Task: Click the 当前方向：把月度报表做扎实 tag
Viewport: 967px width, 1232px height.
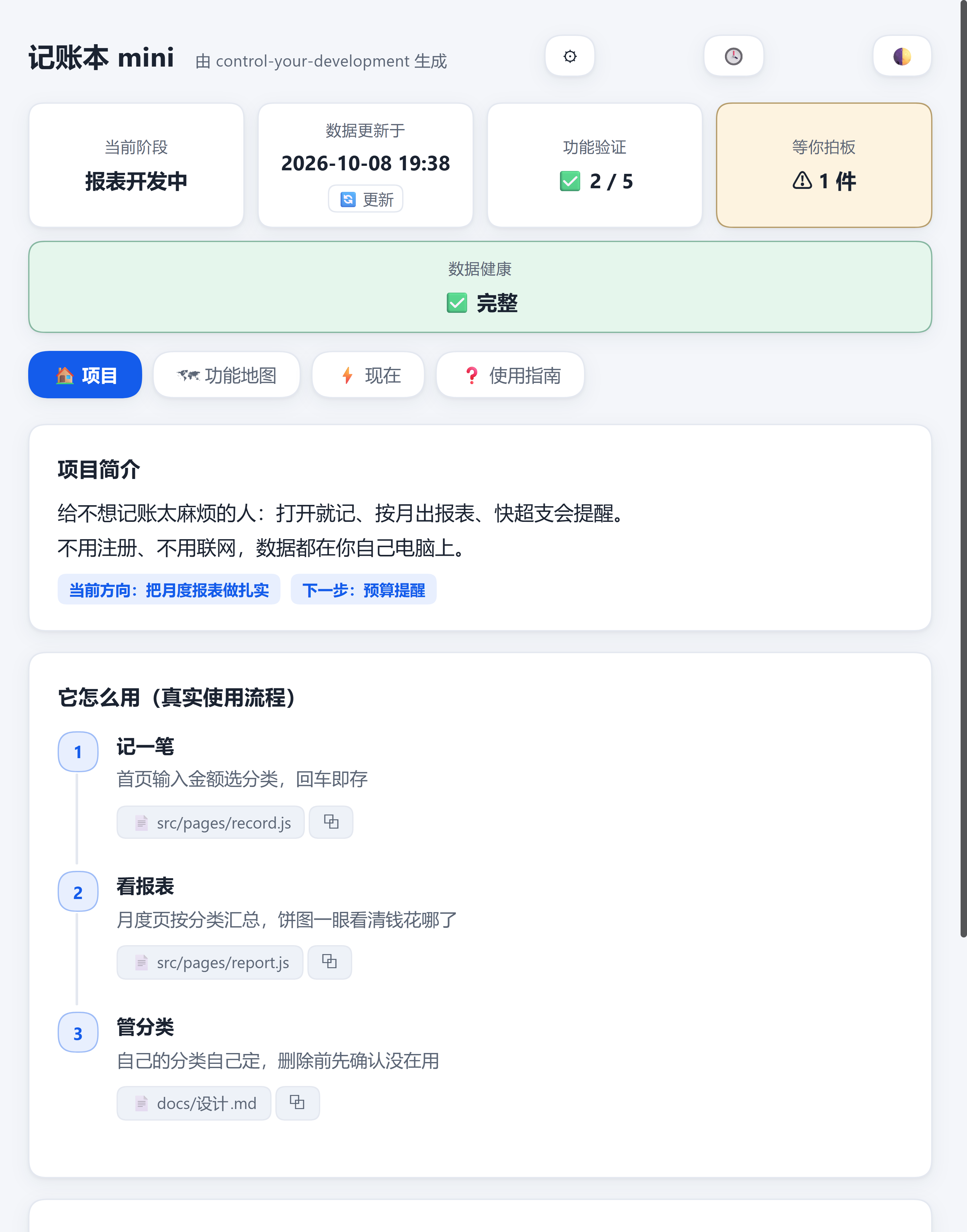Action: [x=169, y=589]
